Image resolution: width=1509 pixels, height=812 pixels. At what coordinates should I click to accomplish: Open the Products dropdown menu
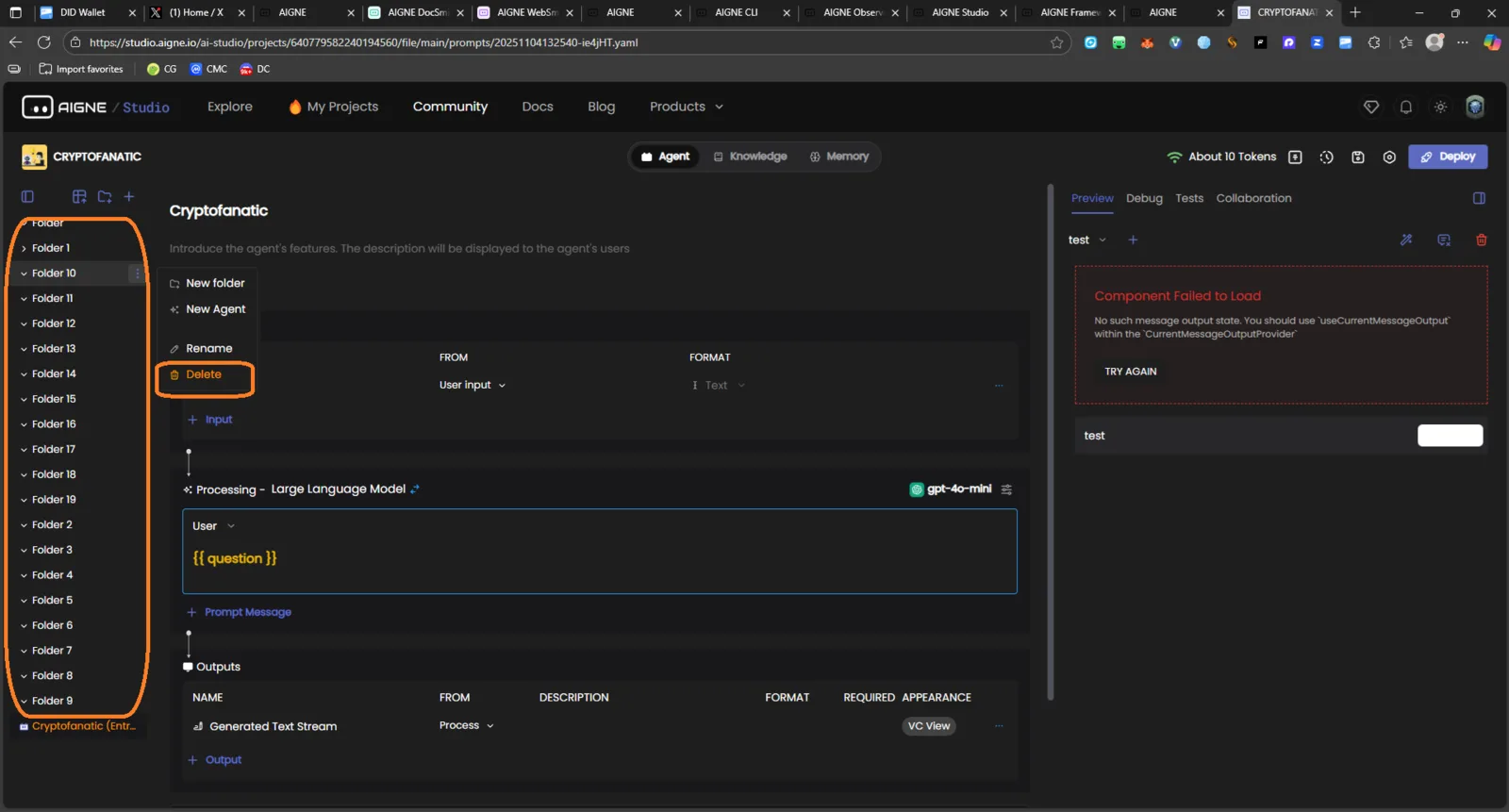687,108
